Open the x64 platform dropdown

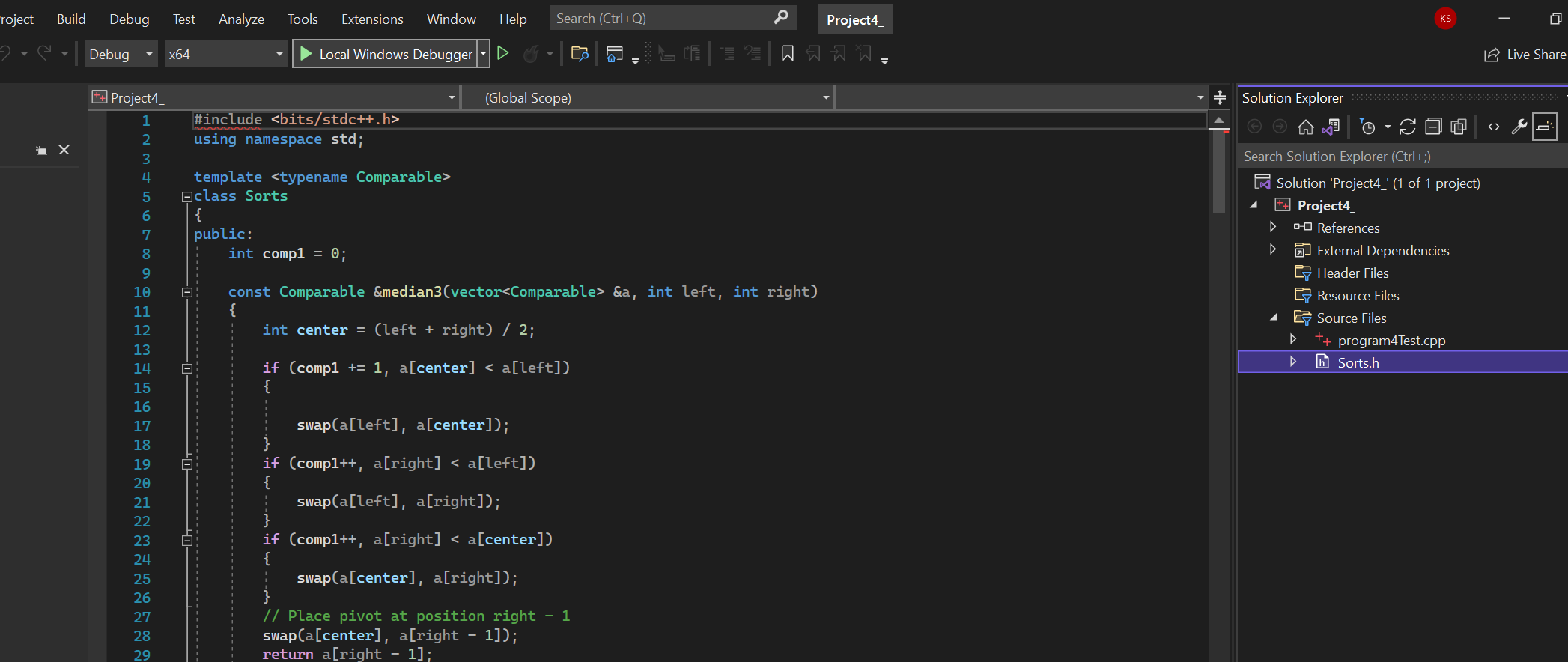[x=225, y=55]
